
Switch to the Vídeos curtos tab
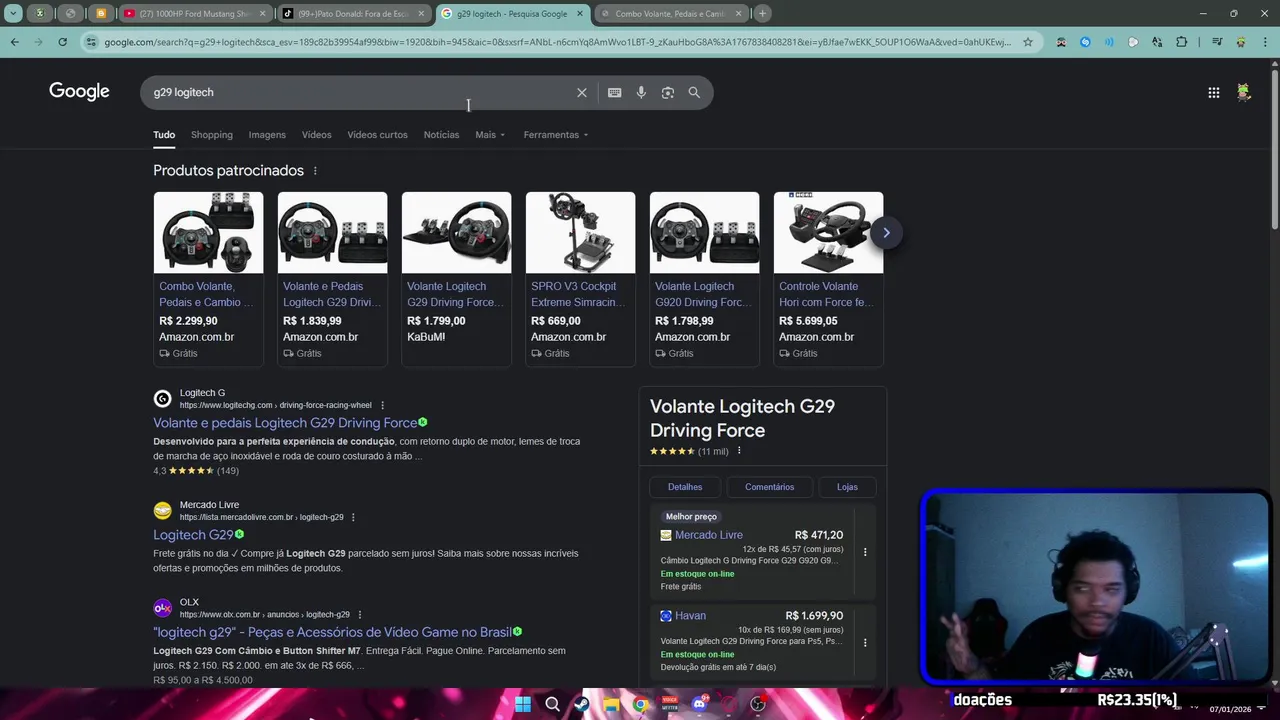(x=377, y=135)
